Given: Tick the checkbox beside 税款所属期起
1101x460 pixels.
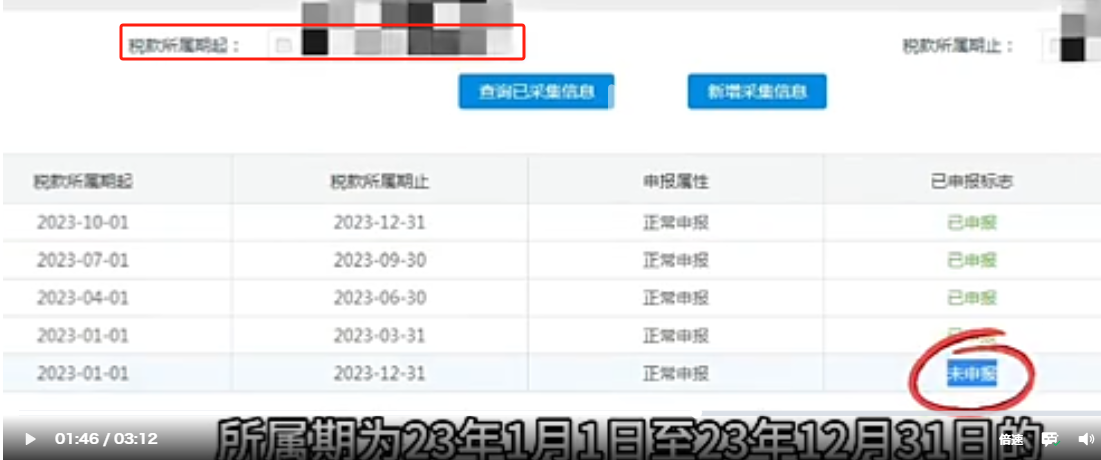Looking at the screenshot, I should (x=284, y=45).
